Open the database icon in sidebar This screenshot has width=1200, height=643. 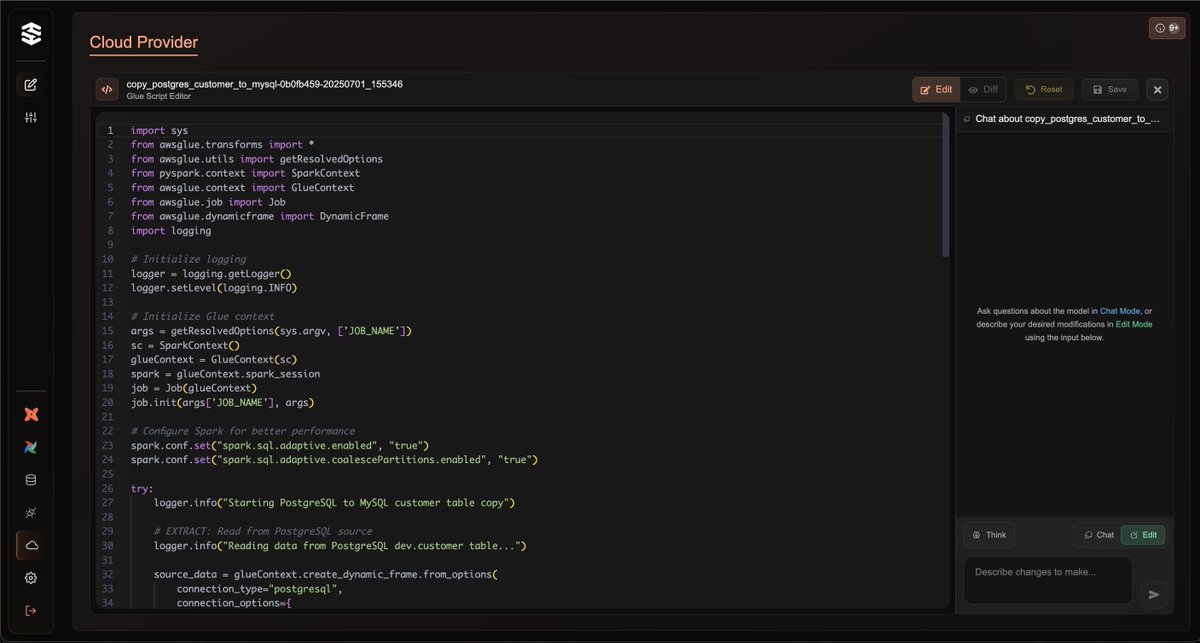[x=31, y=480]
